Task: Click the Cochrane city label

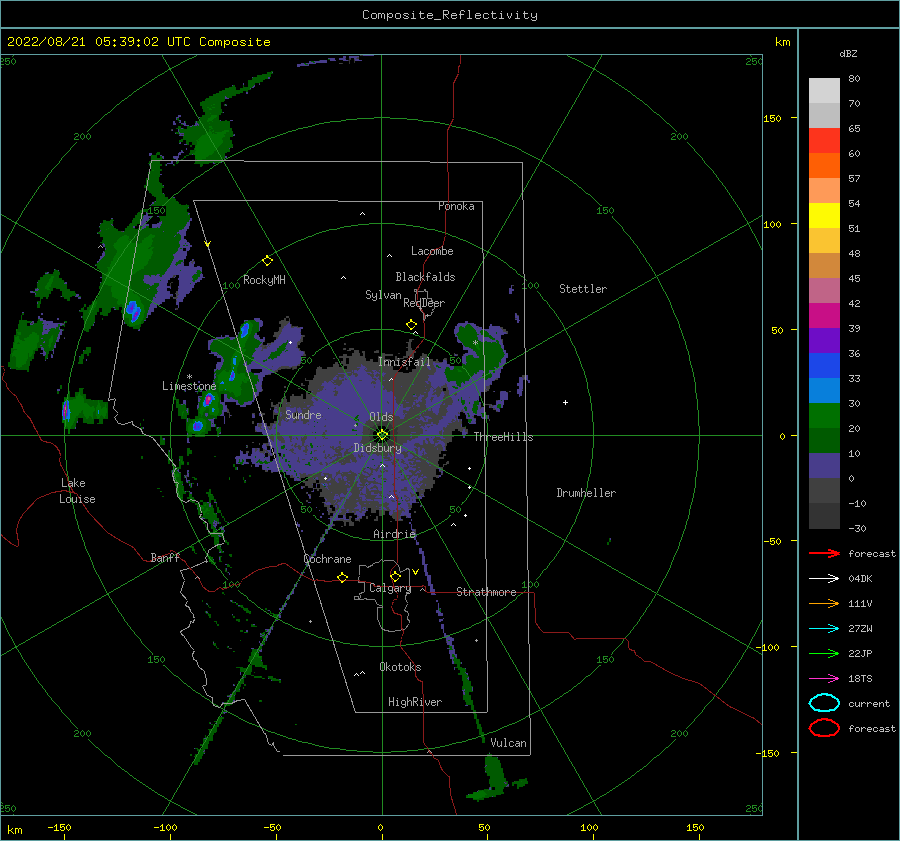Action: 327,559
